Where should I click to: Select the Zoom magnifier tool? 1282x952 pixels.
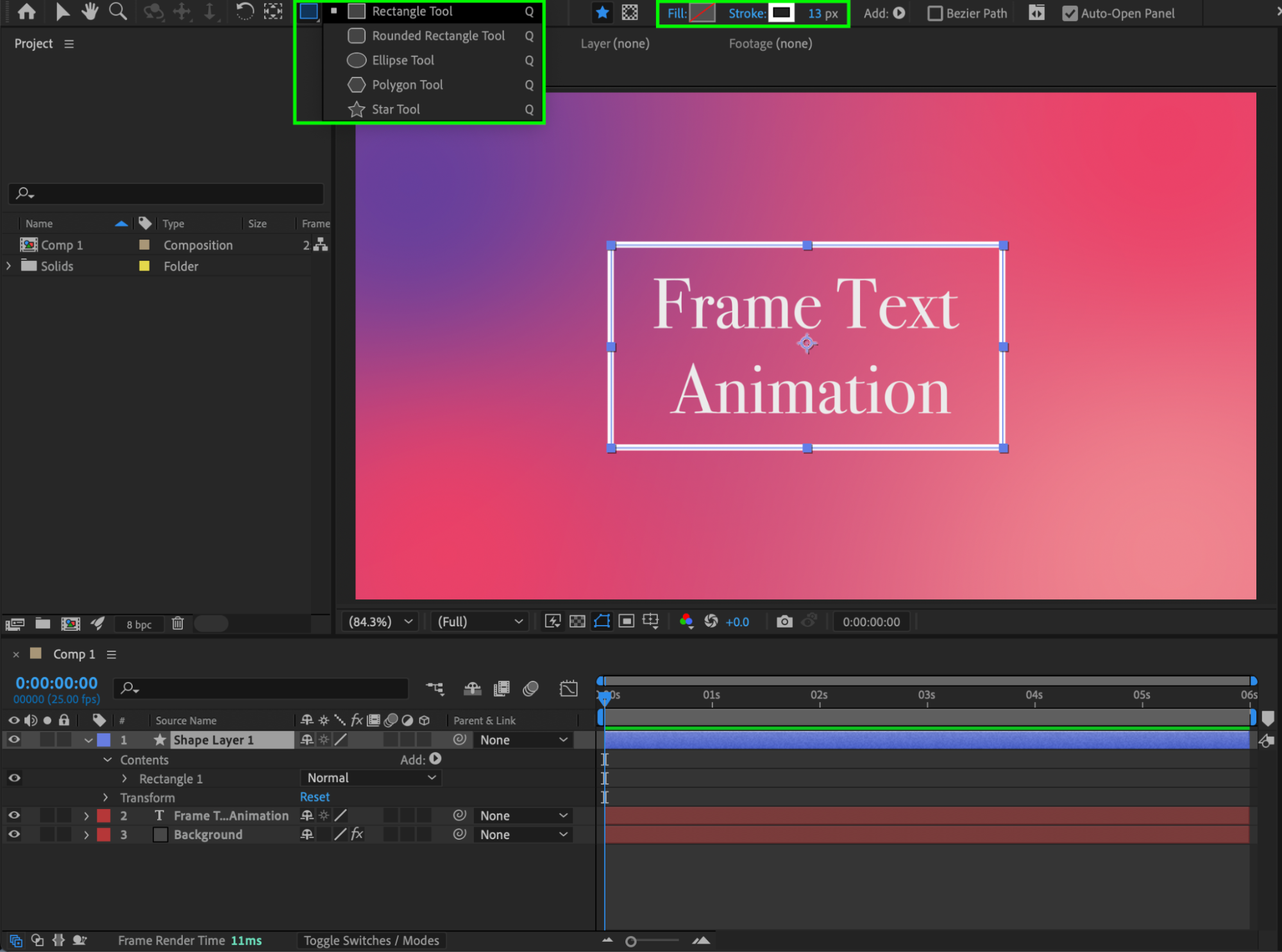click(x=117, y=12)
